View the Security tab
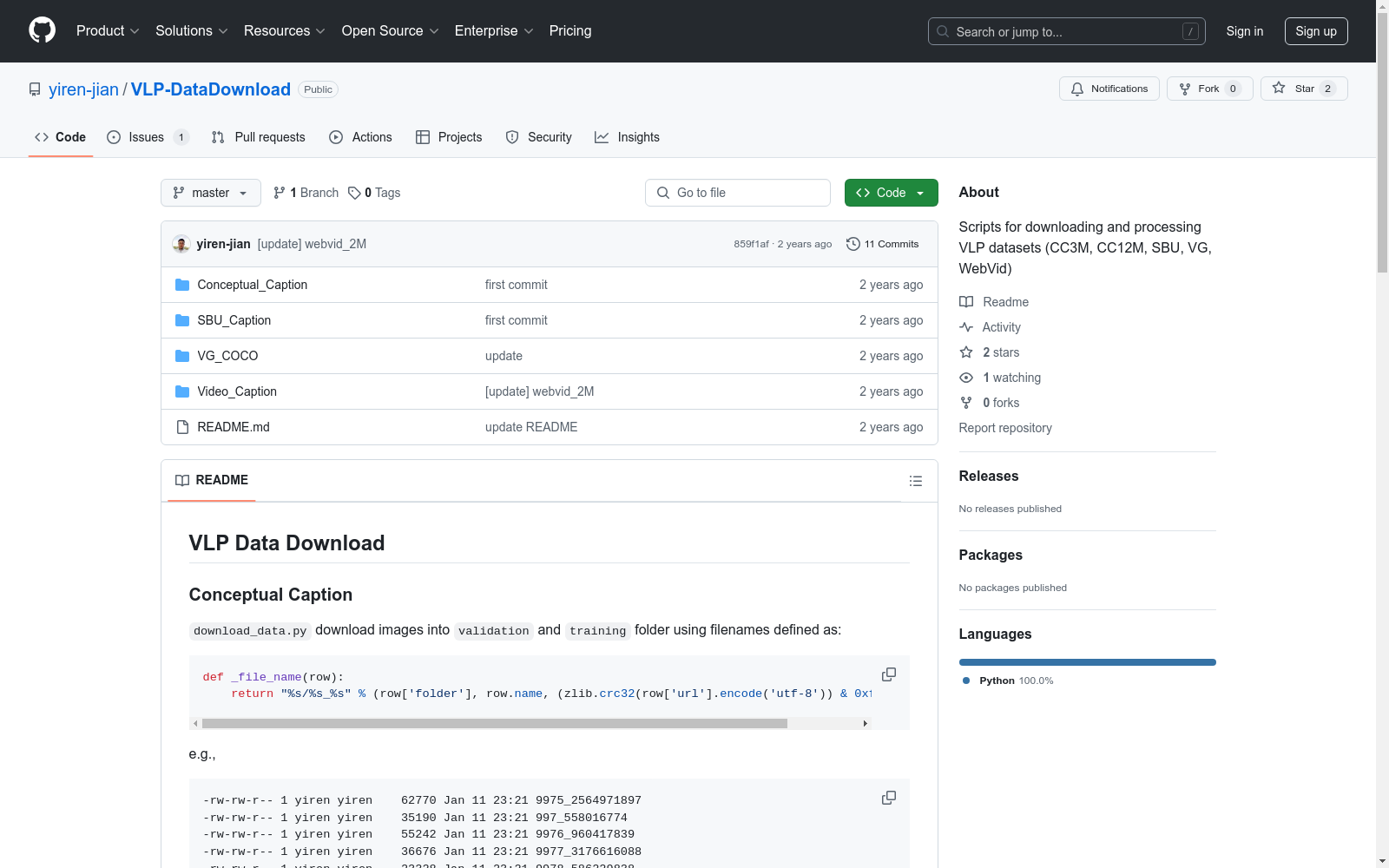 click(538, 137)
